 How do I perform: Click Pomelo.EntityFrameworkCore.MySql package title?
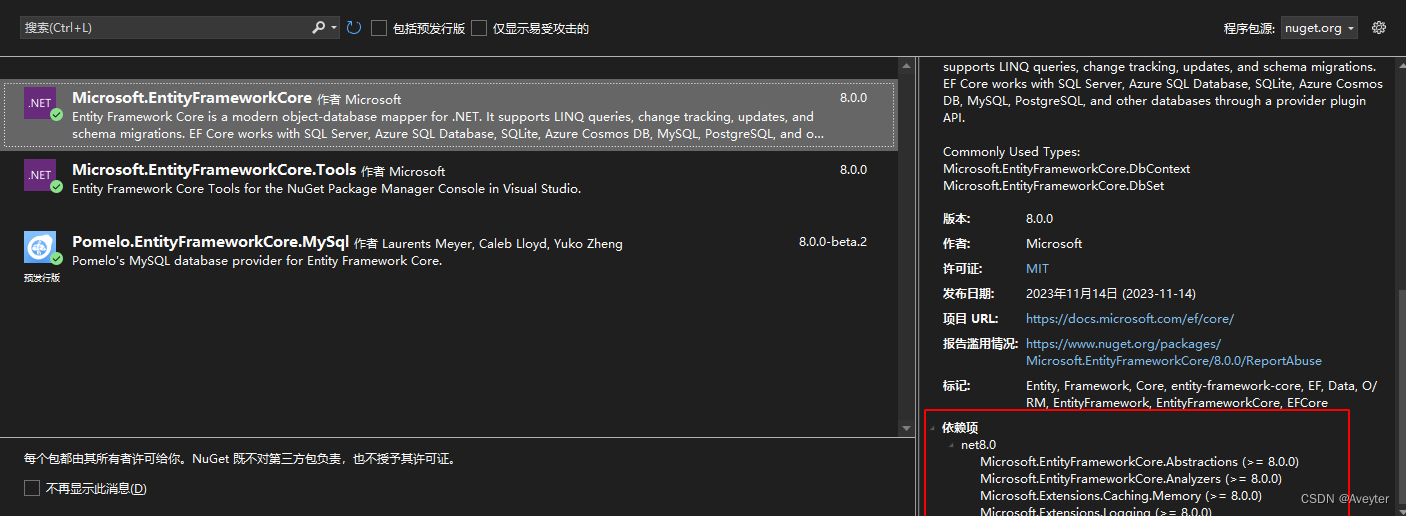pyautogui.click(x=210, y=242)
